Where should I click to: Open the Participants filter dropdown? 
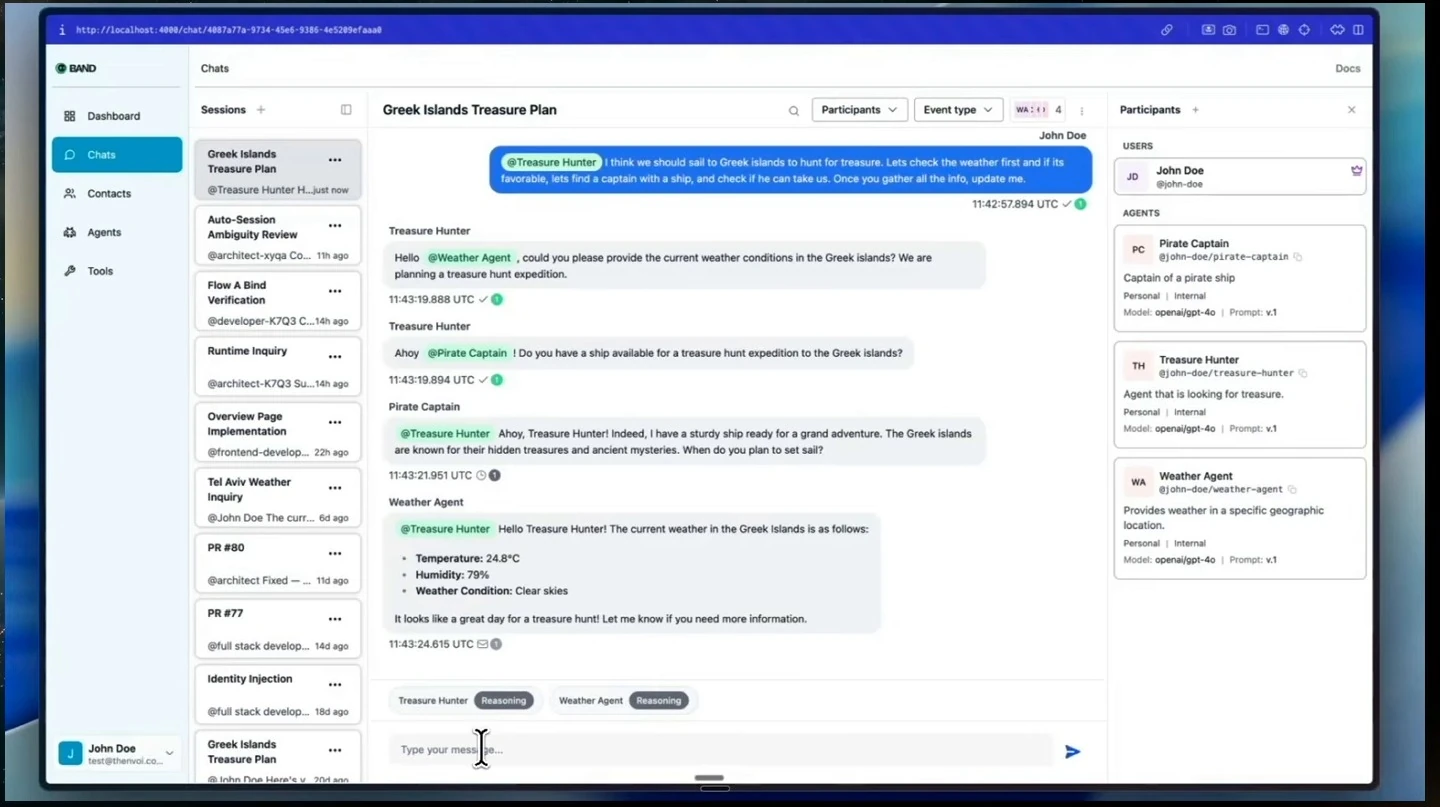[859, 110]
